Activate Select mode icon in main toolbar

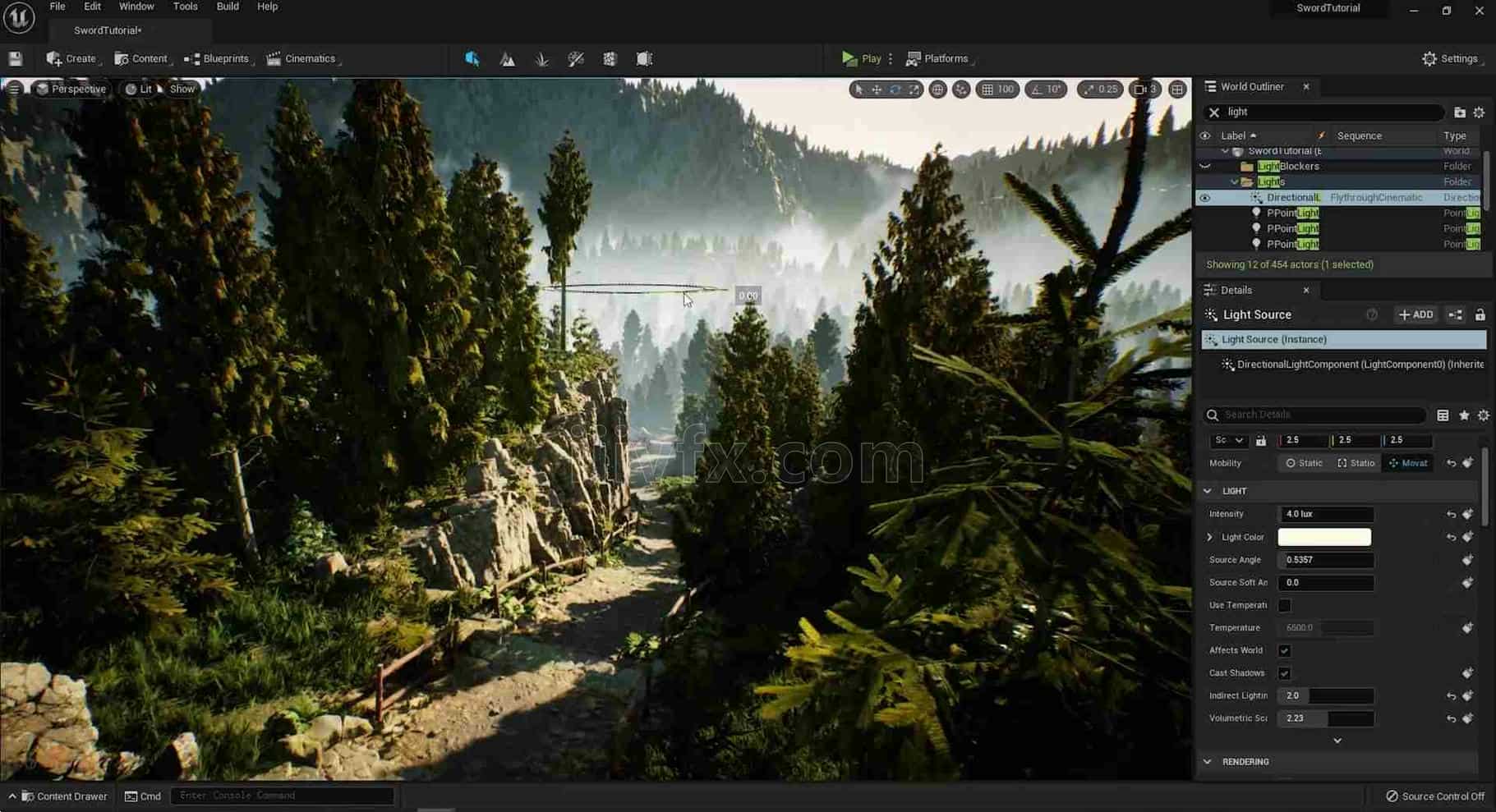coord(472,58)
